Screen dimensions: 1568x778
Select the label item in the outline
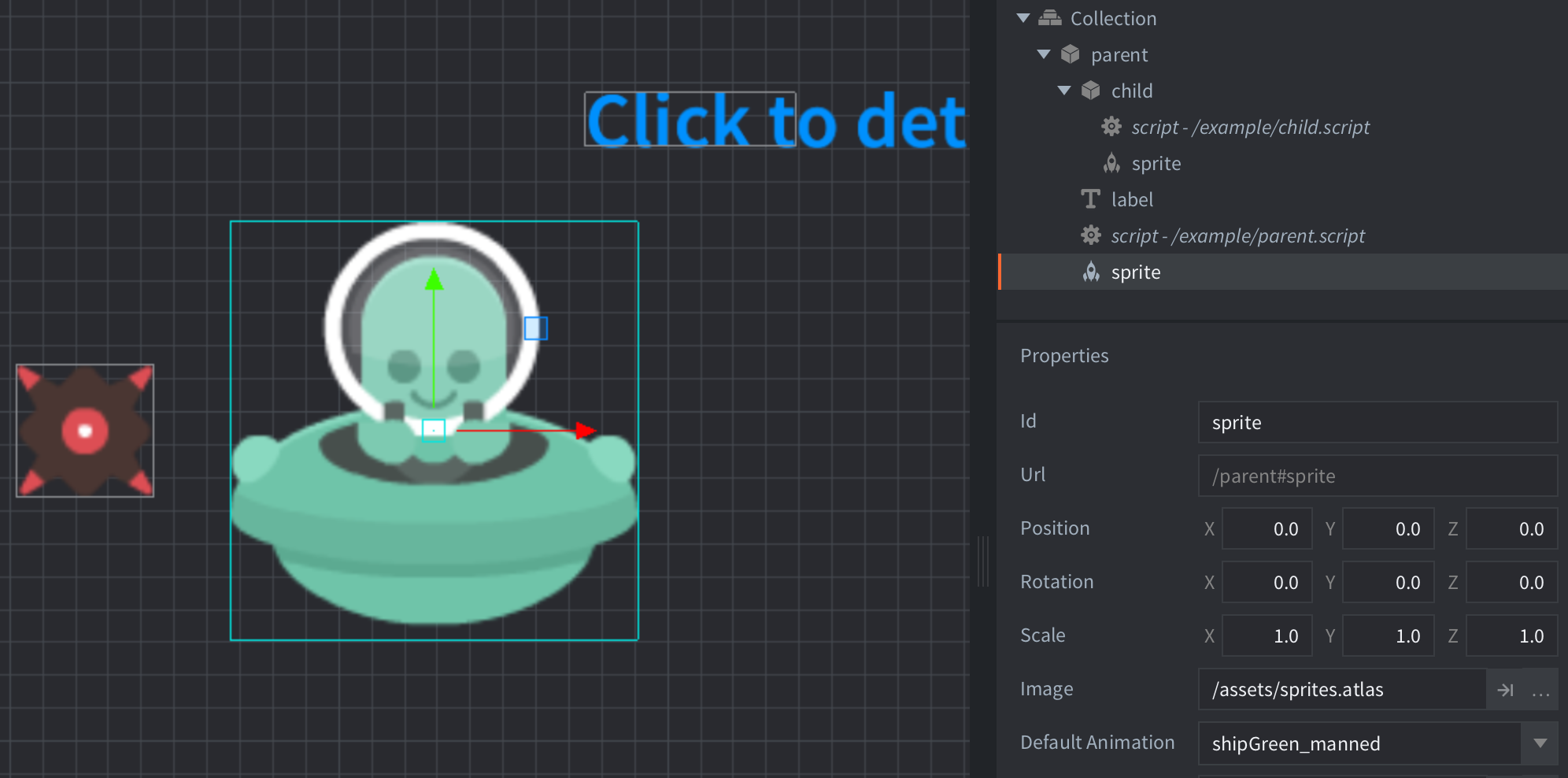1132,199
